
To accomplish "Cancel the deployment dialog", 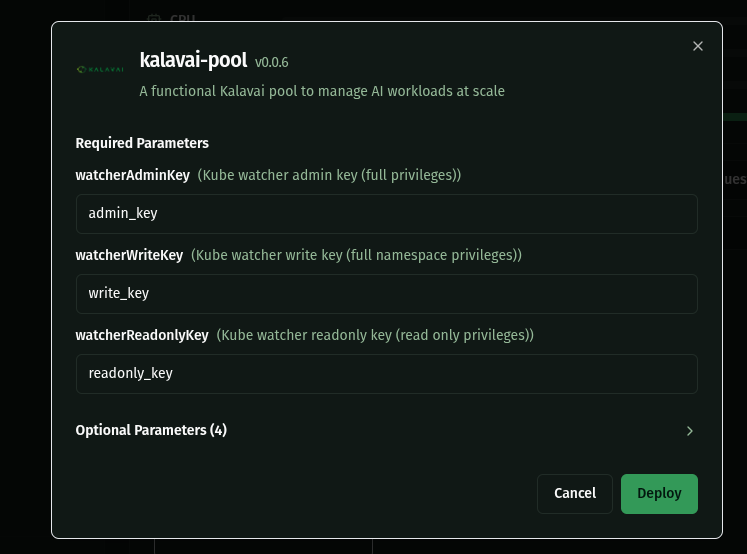I will click(x=575, y=494).
